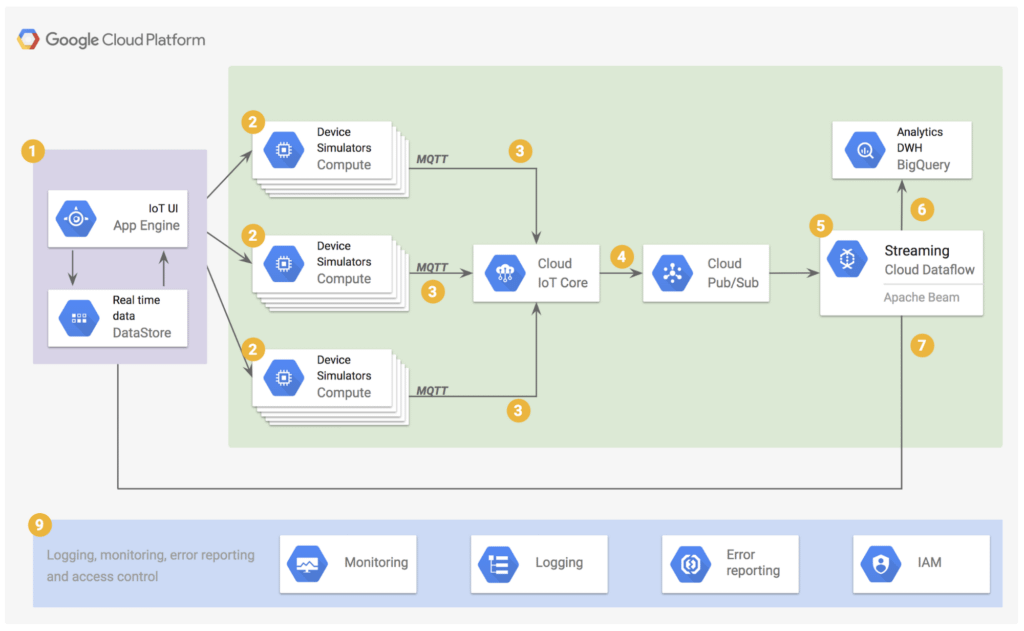Click the Logging list icon
The height and width of the screenshot is (631, 1024).
pyautogui.click(x=498, y=564)
